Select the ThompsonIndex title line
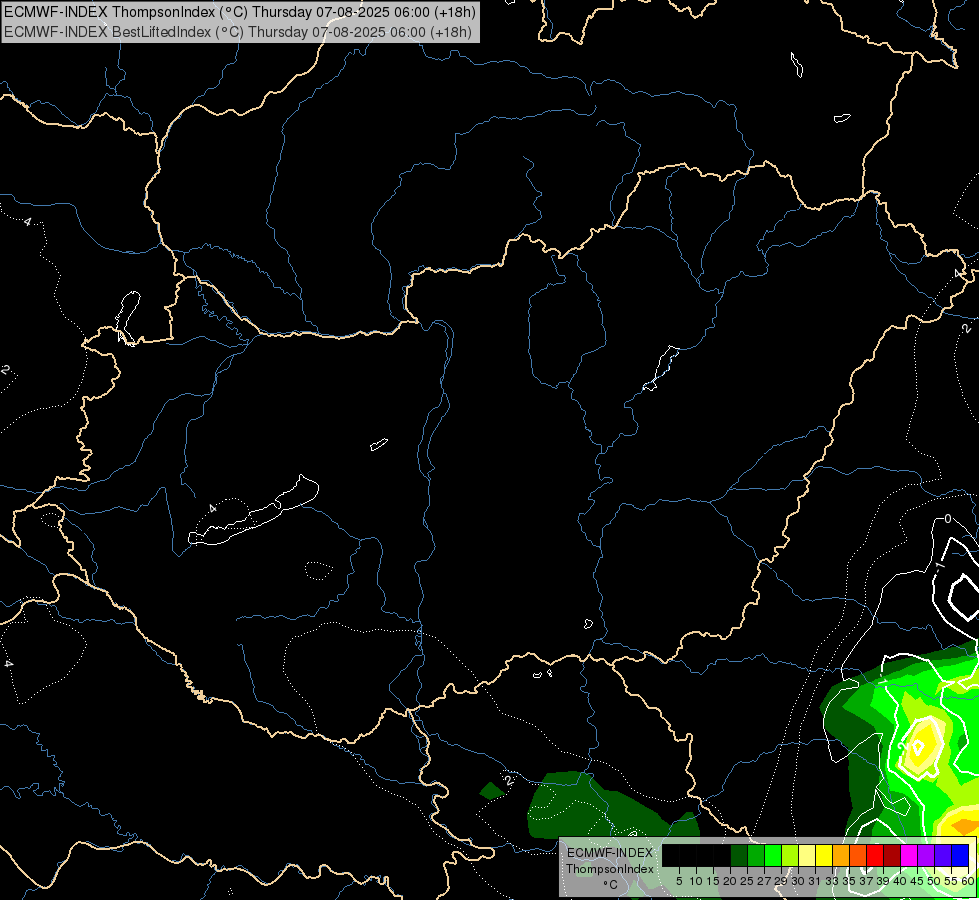This screenshot has width=979, height=900. click(x=240, y=11)
